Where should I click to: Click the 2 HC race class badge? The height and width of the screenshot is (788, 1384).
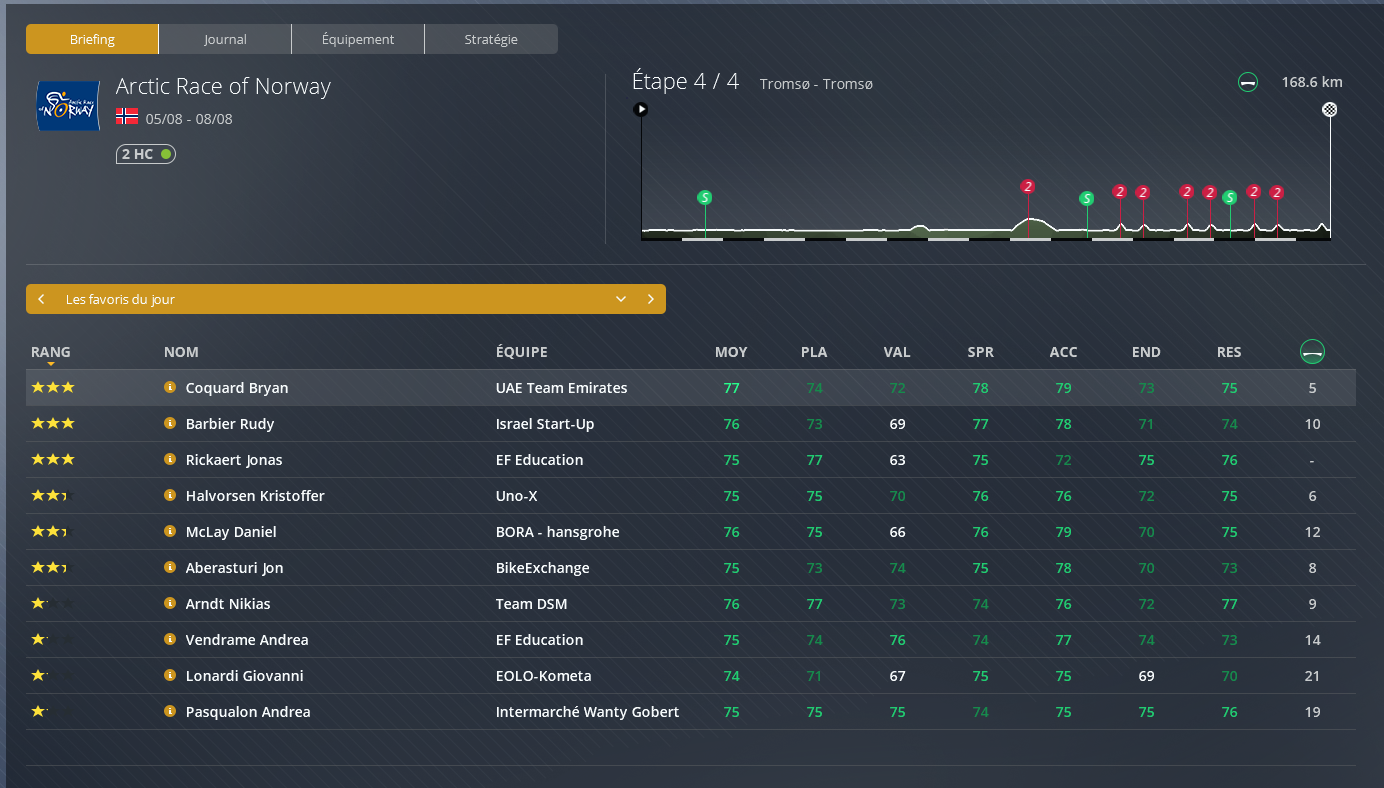[x=146, y=154]
